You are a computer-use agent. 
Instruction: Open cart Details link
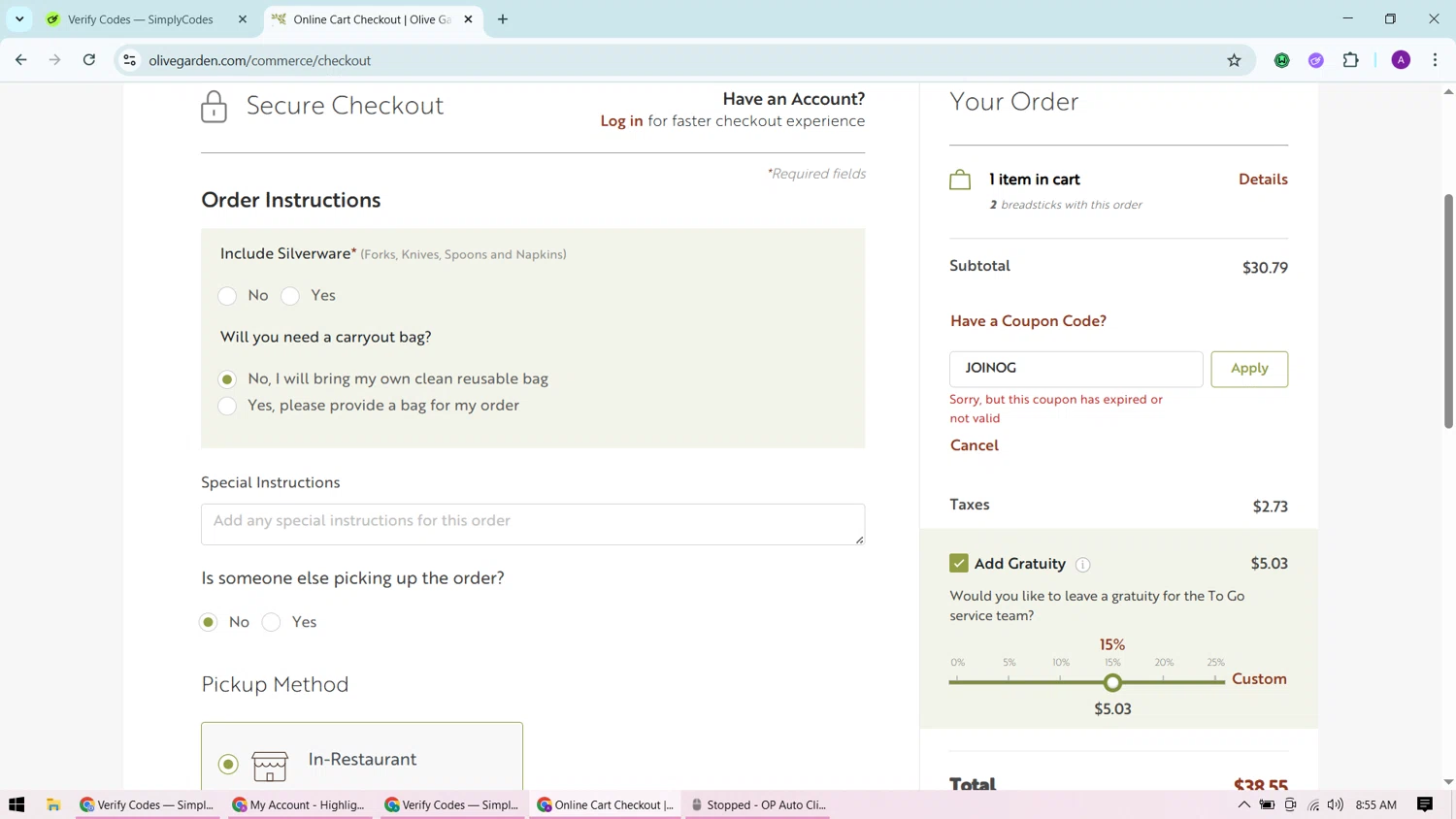(1263, 180)
